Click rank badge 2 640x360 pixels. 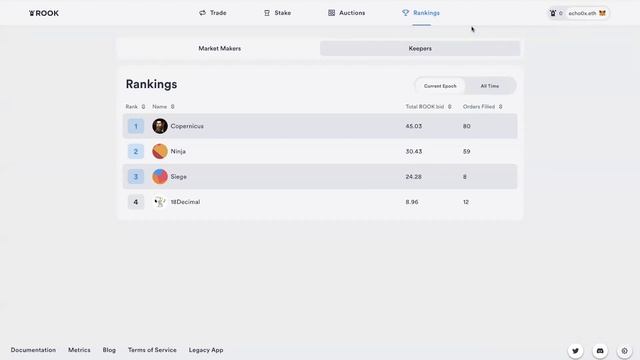pos(136,151)
